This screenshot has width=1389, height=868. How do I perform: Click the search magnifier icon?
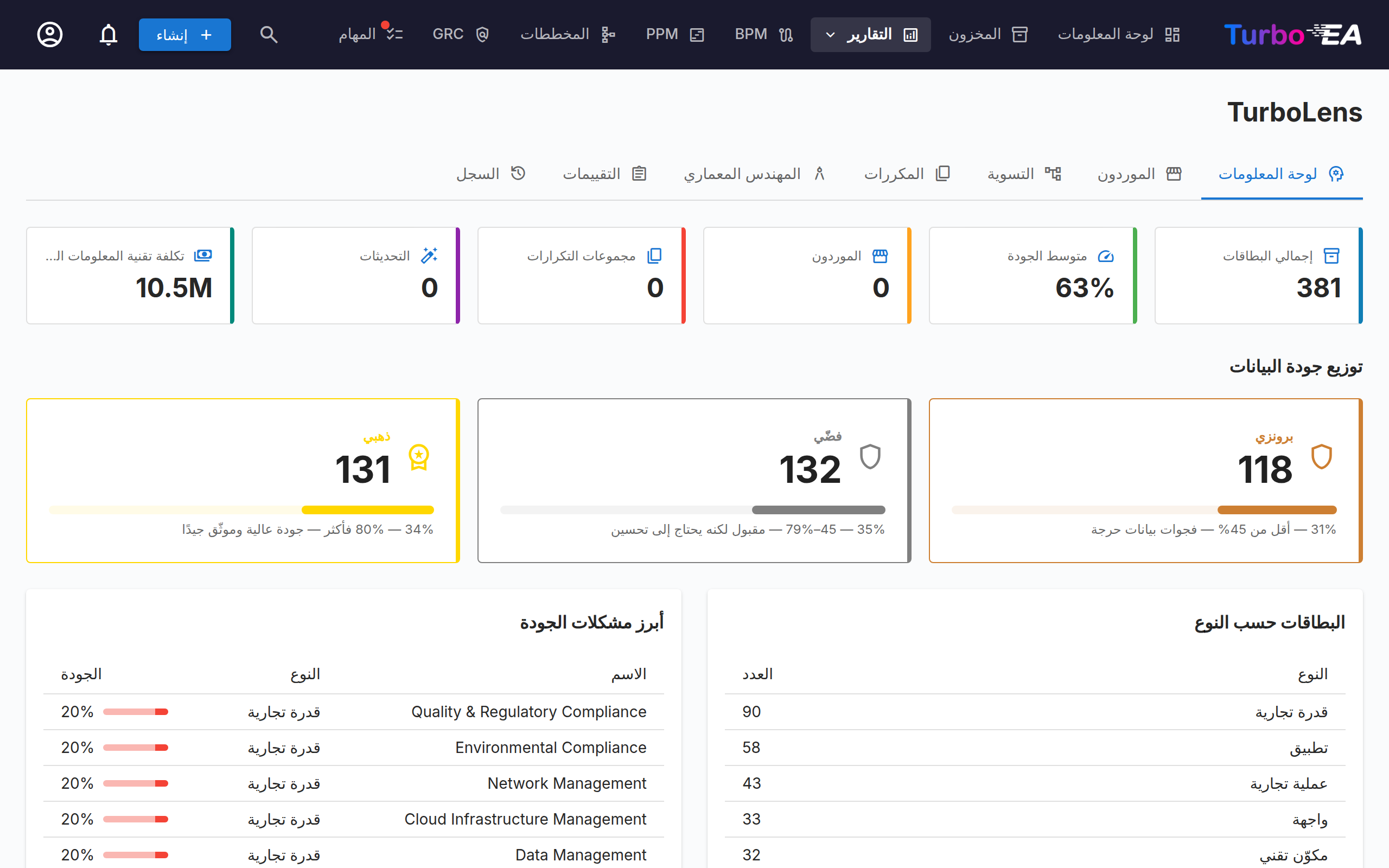(269, 34)
